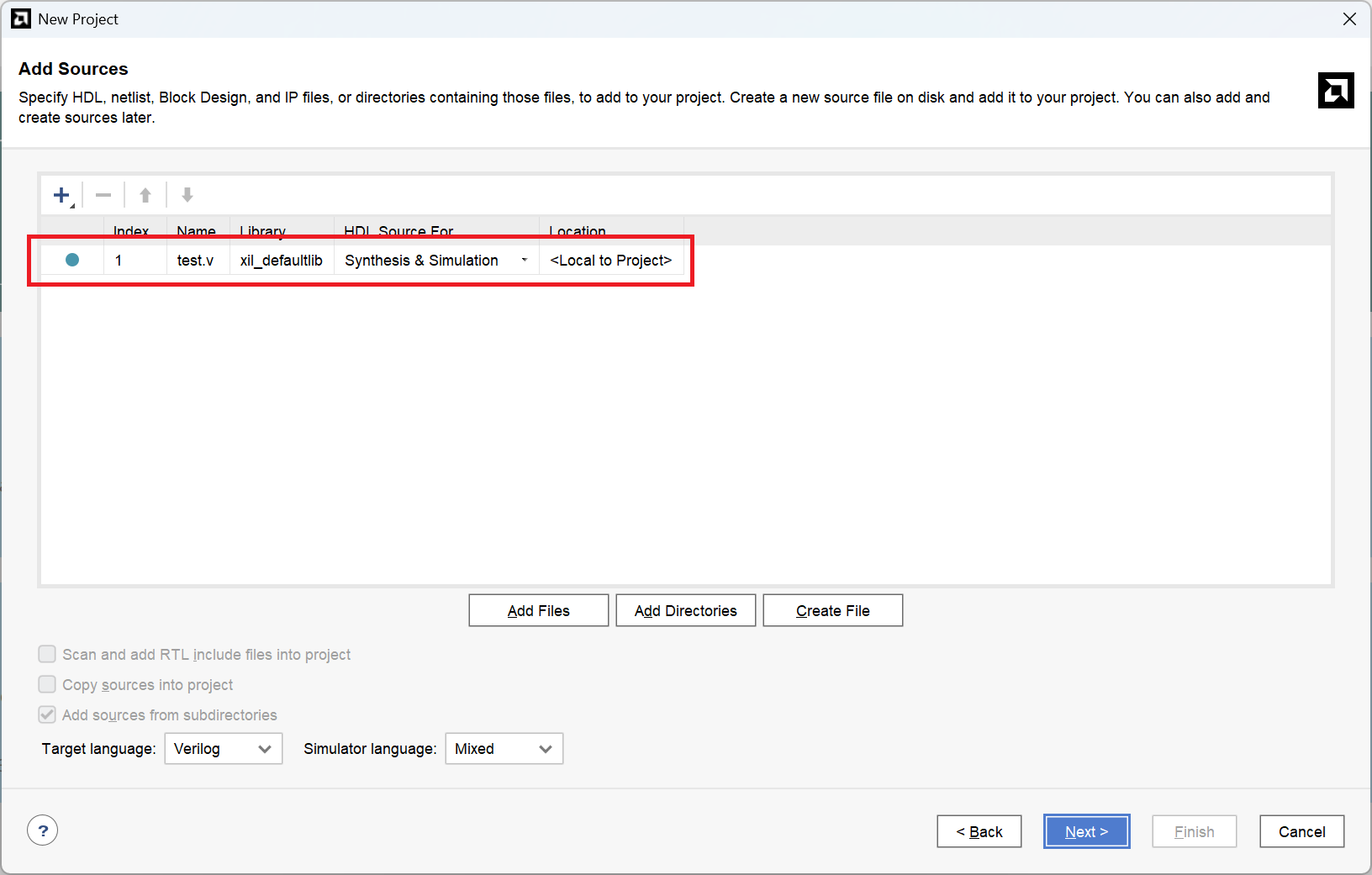Click the Name column header
The image size is (1372, 875).
pos(197,230)
